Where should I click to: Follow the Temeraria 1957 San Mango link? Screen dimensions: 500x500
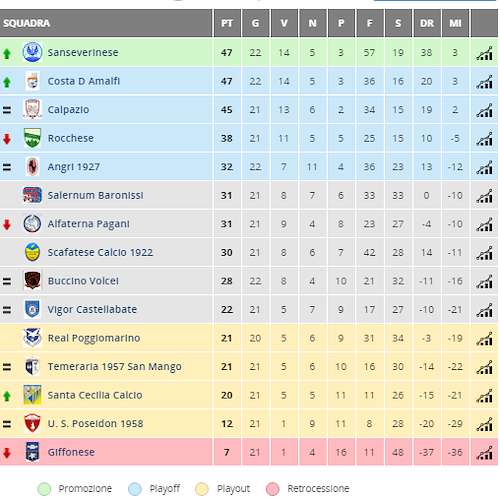tap(114, 367)
